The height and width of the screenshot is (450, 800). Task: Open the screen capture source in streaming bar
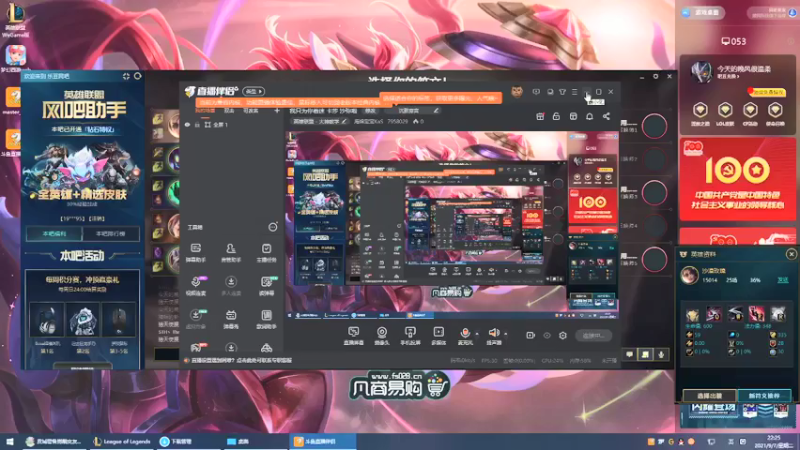coord(353,336)
